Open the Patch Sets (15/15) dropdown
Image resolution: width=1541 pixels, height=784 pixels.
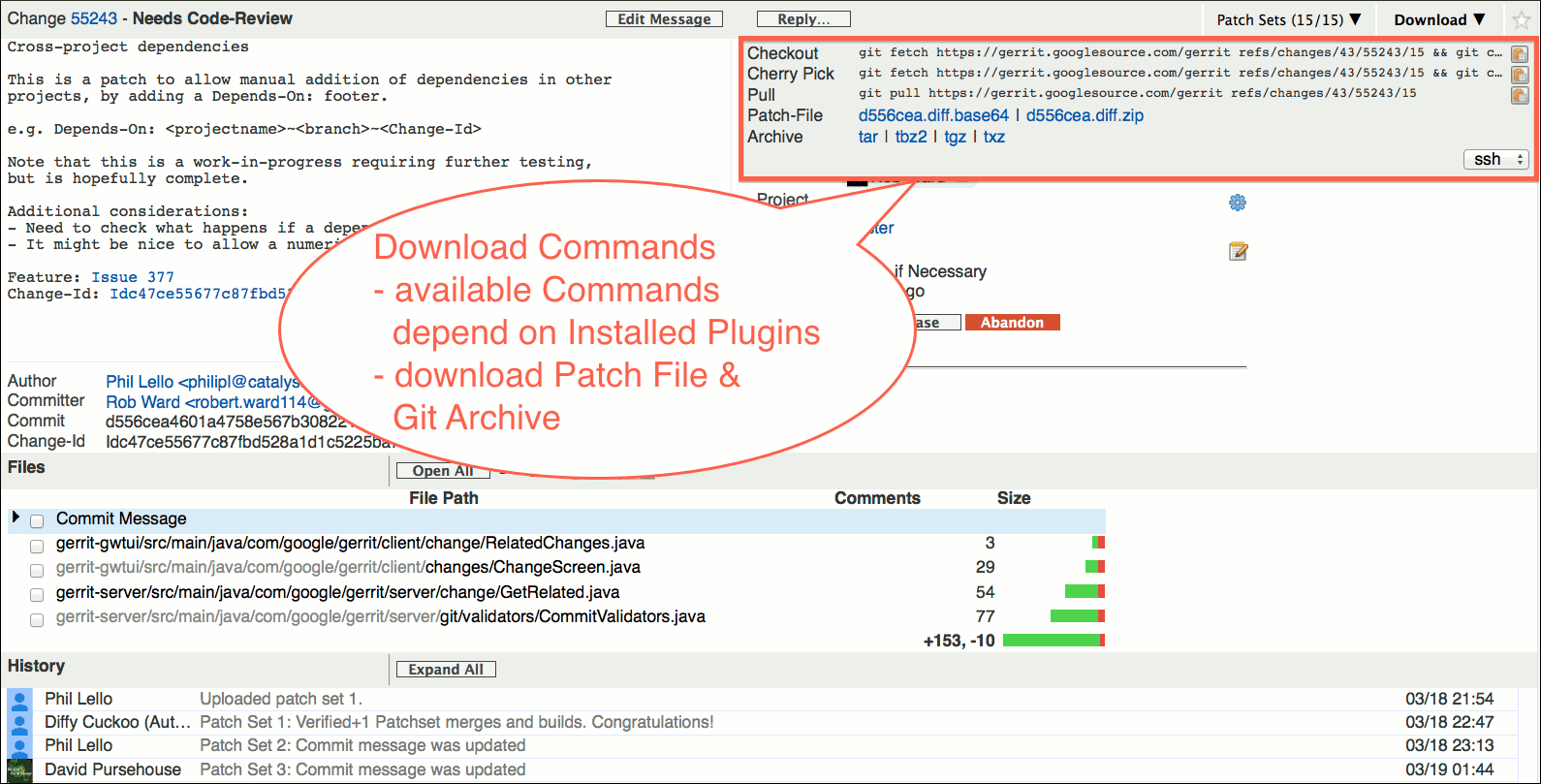[x=1288, y=19]
